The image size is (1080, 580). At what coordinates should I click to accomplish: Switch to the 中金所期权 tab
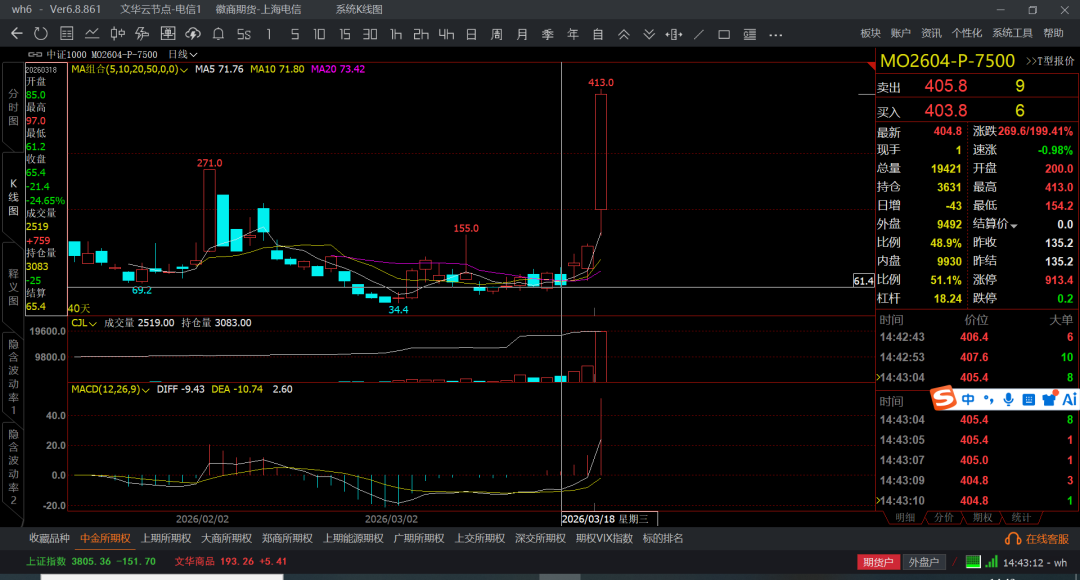point(105,538)
